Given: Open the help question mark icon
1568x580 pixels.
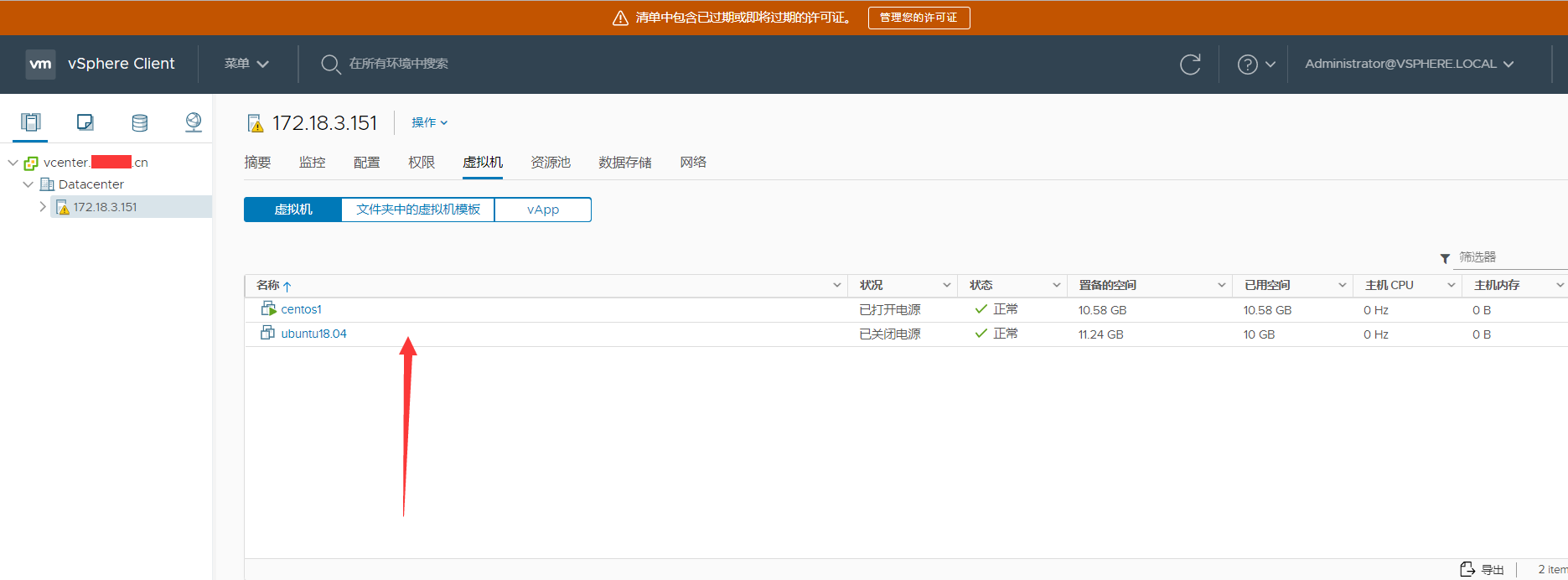Looking at the screenshot, I should tap(1247, 65).
